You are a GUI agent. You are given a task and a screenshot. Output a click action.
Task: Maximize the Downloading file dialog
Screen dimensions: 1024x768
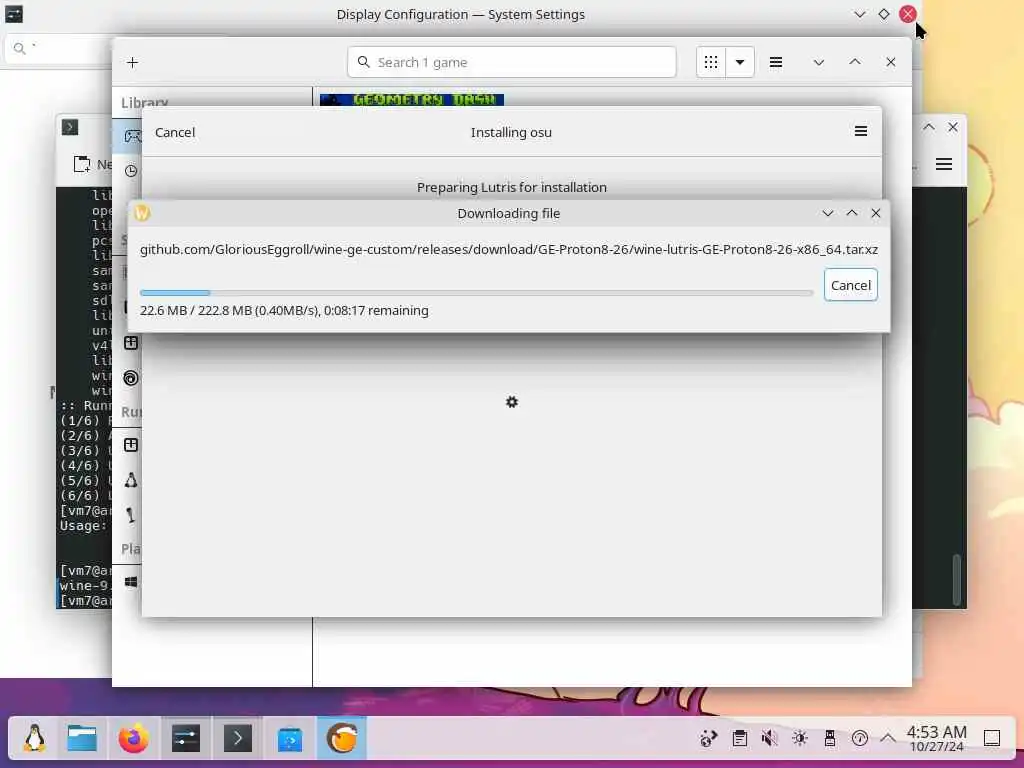852,214
